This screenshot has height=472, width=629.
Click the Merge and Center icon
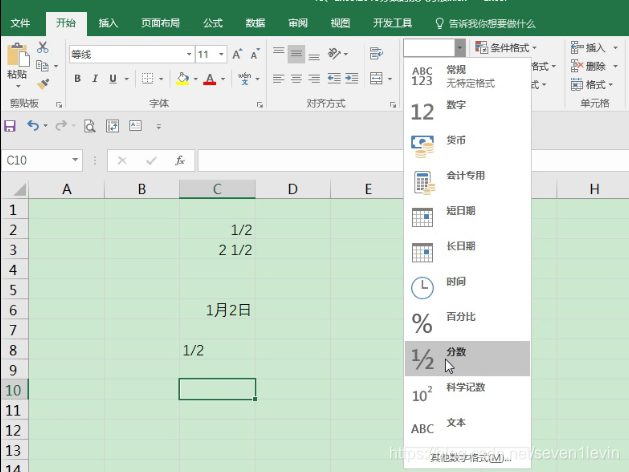click(x=376, y=79)
